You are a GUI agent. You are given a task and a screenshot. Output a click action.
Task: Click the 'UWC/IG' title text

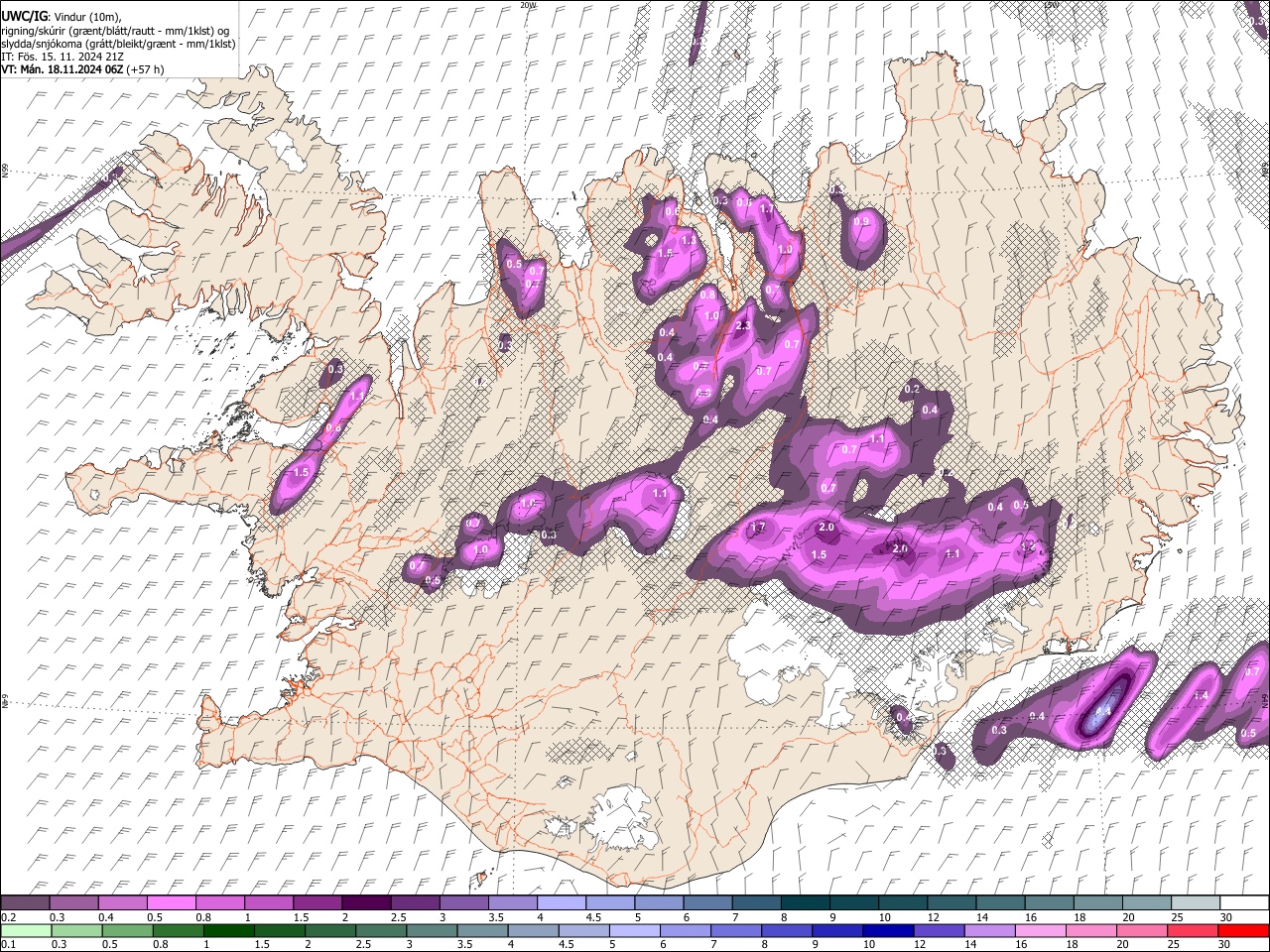tap(24, 17)
